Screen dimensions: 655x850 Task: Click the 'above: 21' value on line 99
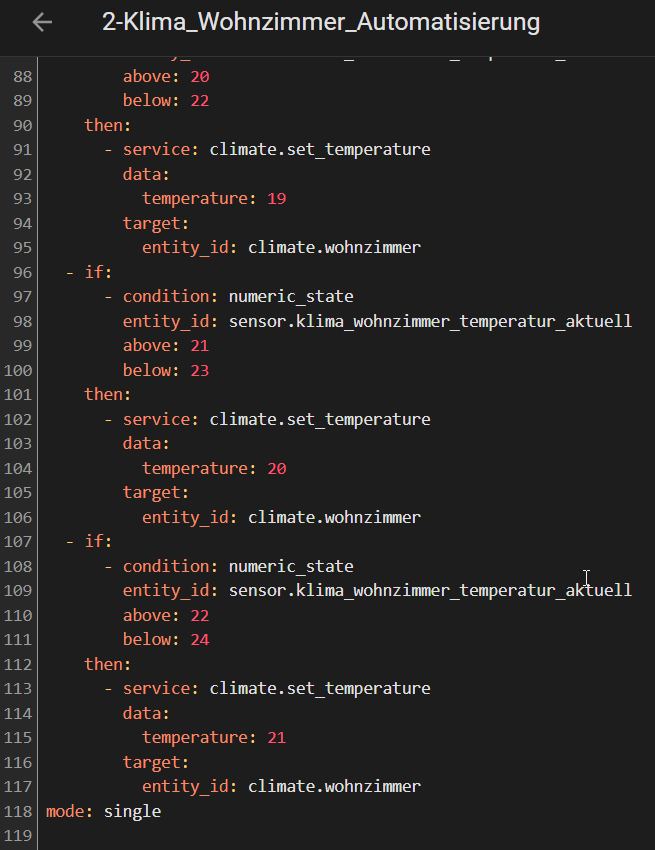(200, 346)
